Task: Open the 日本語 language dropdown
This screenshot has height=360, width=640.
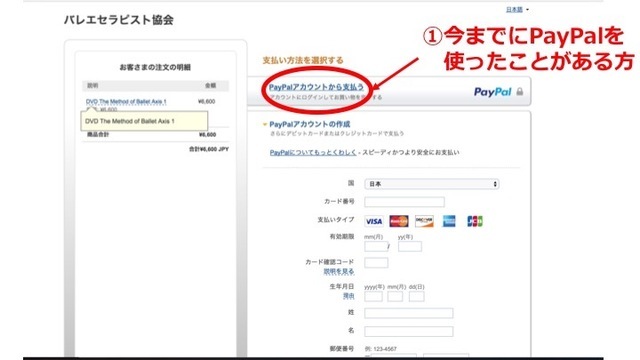Action: click(517, 9)
